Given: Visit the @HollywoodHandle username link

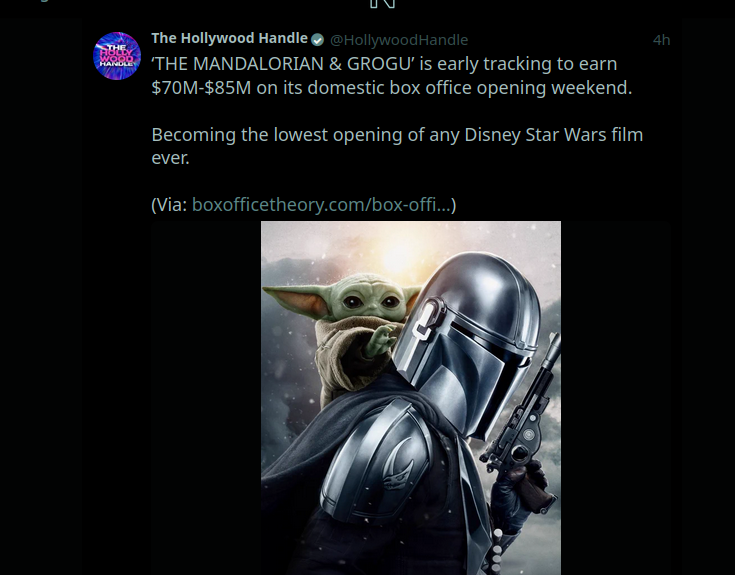Looking at the screenshot, I should 399,40.
